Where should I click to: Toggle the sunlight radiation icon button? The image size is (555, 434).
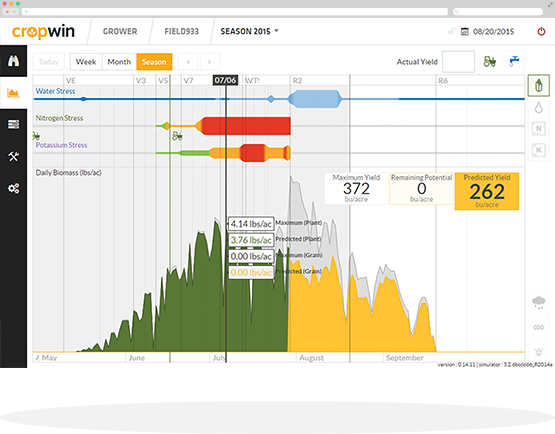(538, 352)
